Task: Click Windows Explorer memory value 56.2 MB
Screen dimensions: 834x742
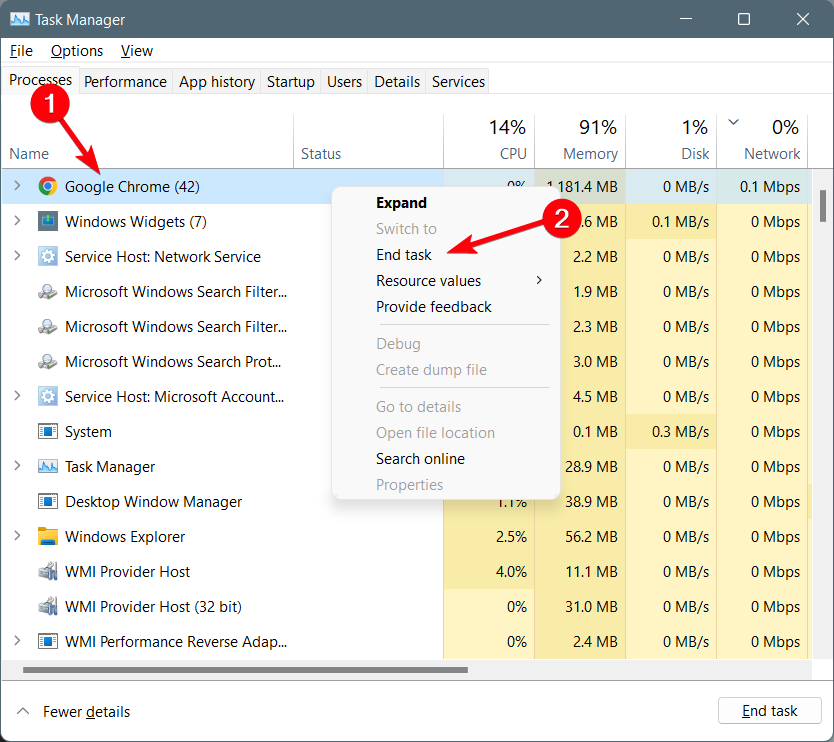Action: click(591, 536)
